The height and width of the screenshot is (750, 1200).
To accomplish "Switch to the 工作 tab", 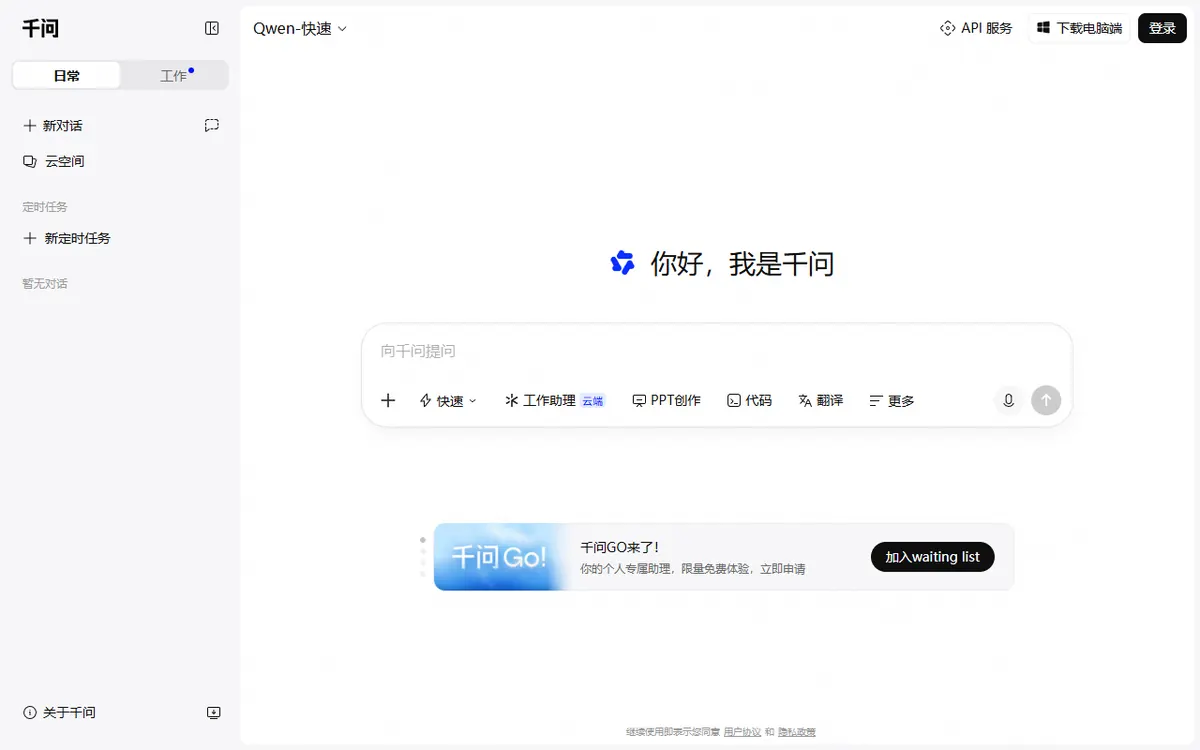I will [x=174, y=75].
